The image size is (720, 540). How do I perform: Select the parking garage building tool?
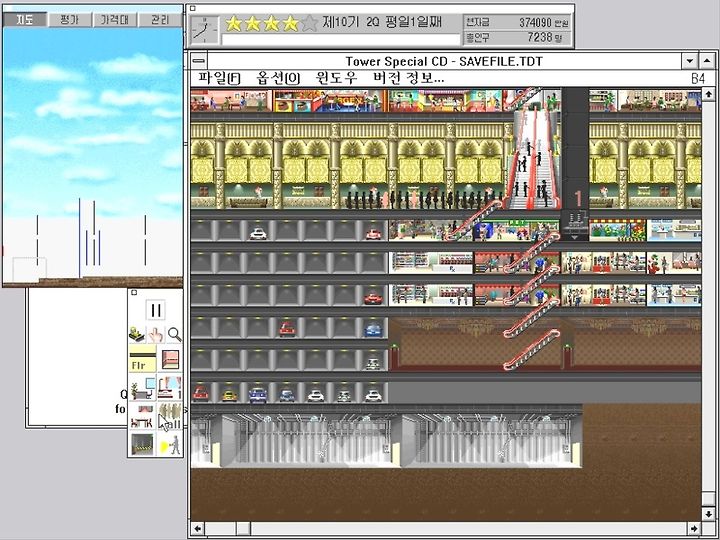143,444
